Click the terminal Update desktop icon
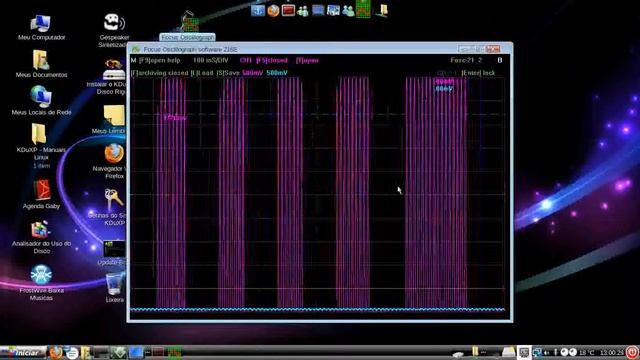Screen dimensions: 640x360 coord(114,248)
